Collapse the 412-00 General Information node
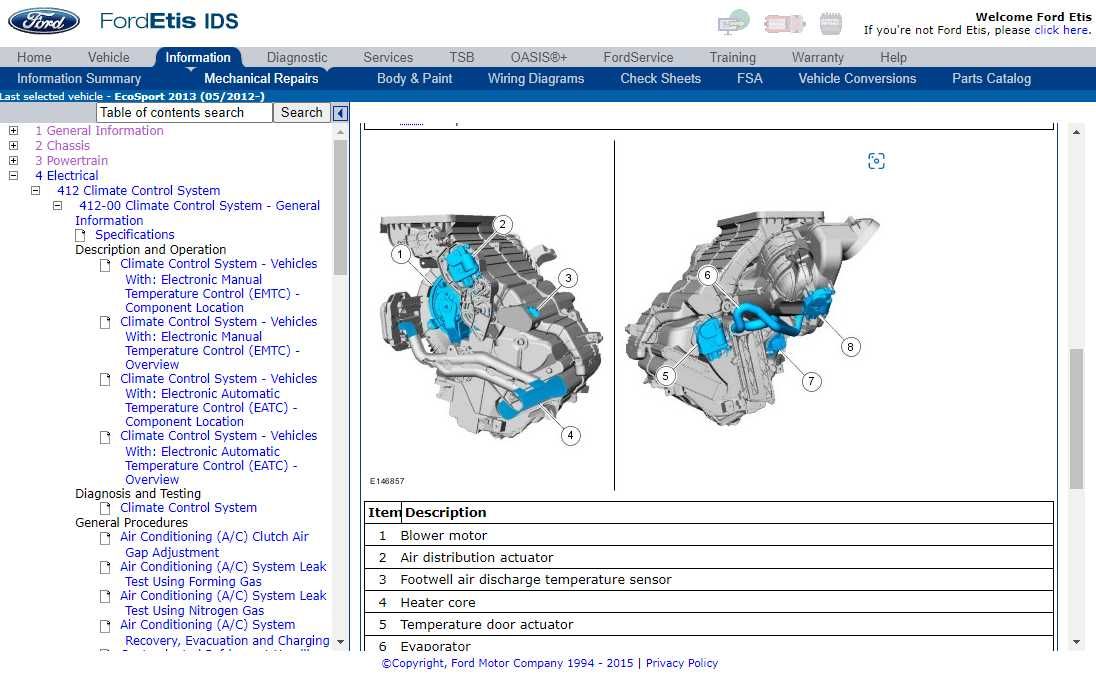This screenshot has height=692, width=1096. pyautogui.click(x=58, y=206)
